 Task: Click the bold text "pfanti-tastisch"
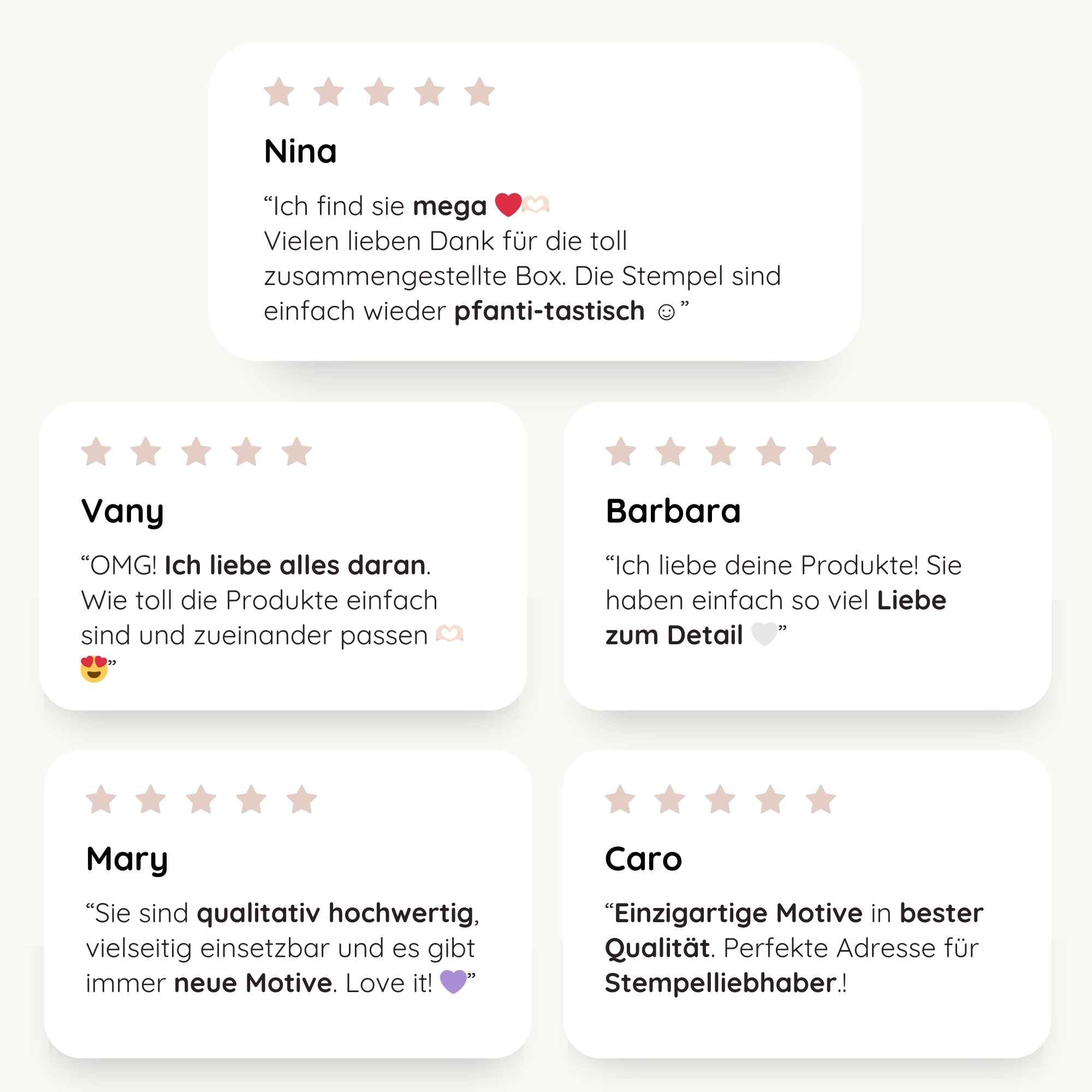pyautogui.click(x=549, y=311)
